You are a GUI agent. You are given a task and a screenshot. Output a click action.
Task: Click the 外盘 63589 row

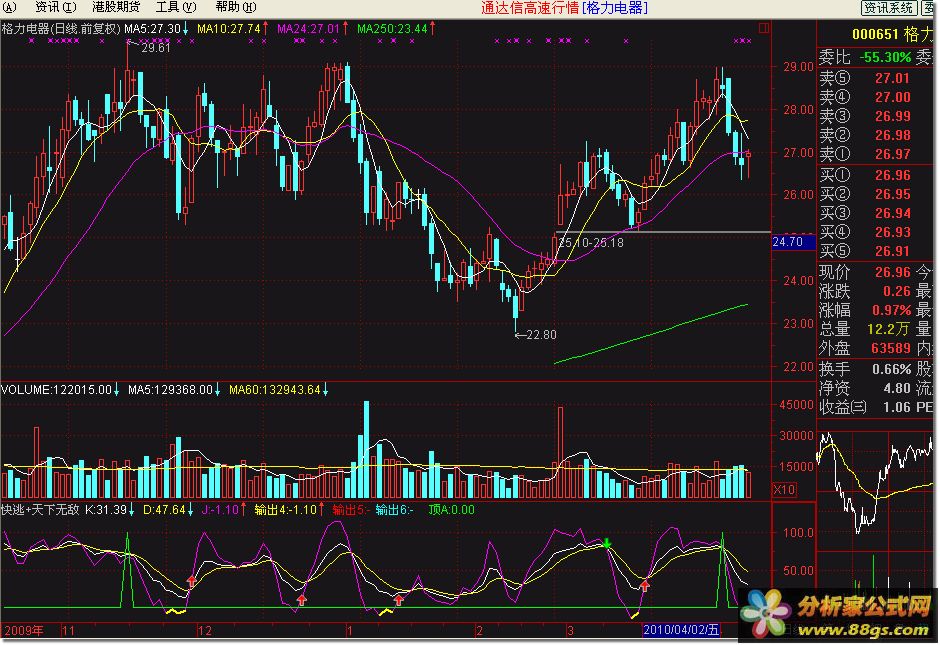[x=864, y=348]
